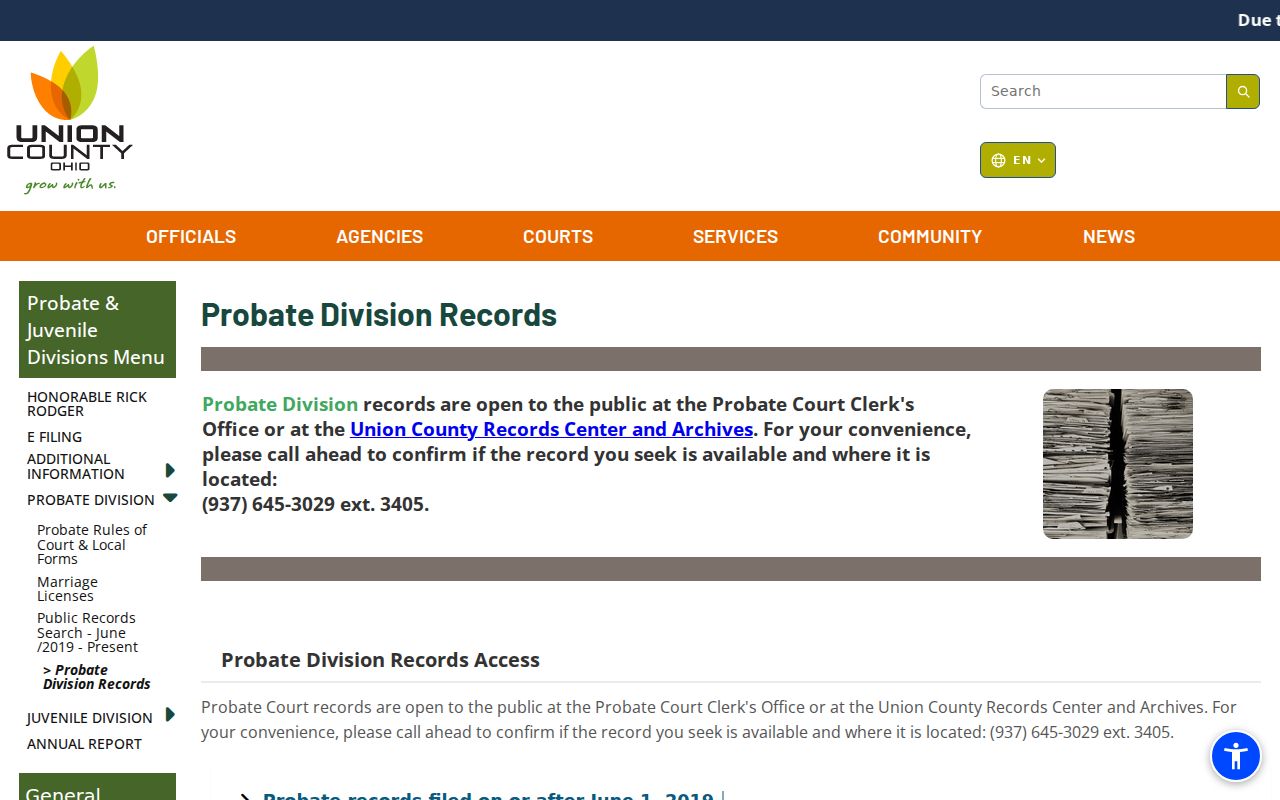Click the Additional Information sidebar link
Image resolution: width=1280 pixels, height=800 pixels.
coord(76,467)
